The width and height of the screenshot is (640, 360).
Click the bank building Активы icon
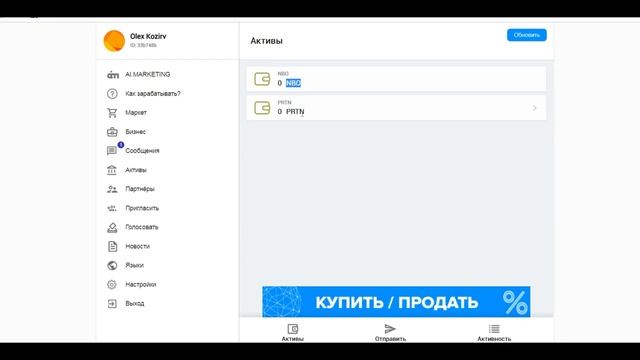pyautogui.click(x=112, y=170)
